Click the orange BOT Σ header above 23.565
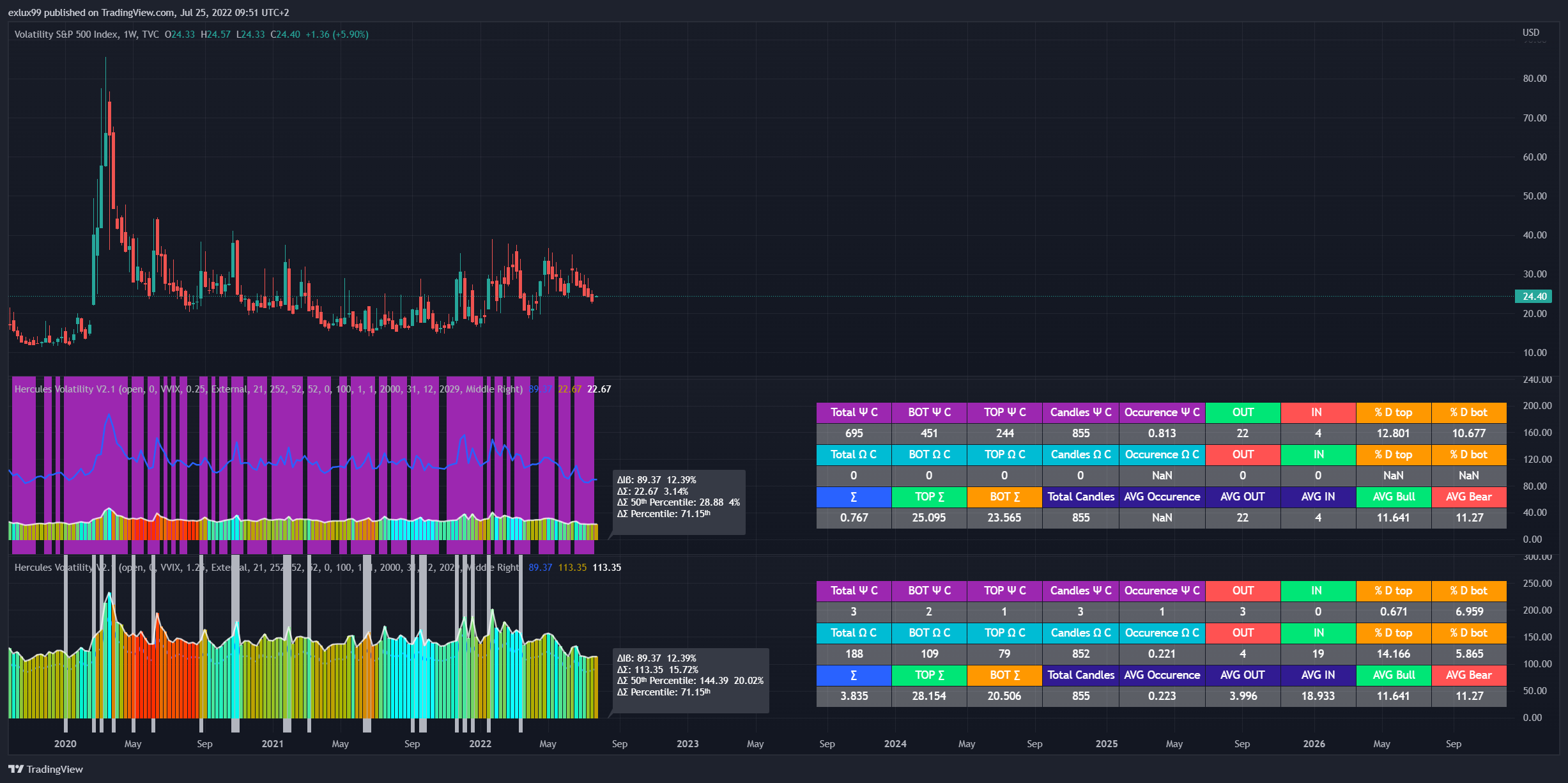This screenshot has width=1568, height=783. 1004,497
